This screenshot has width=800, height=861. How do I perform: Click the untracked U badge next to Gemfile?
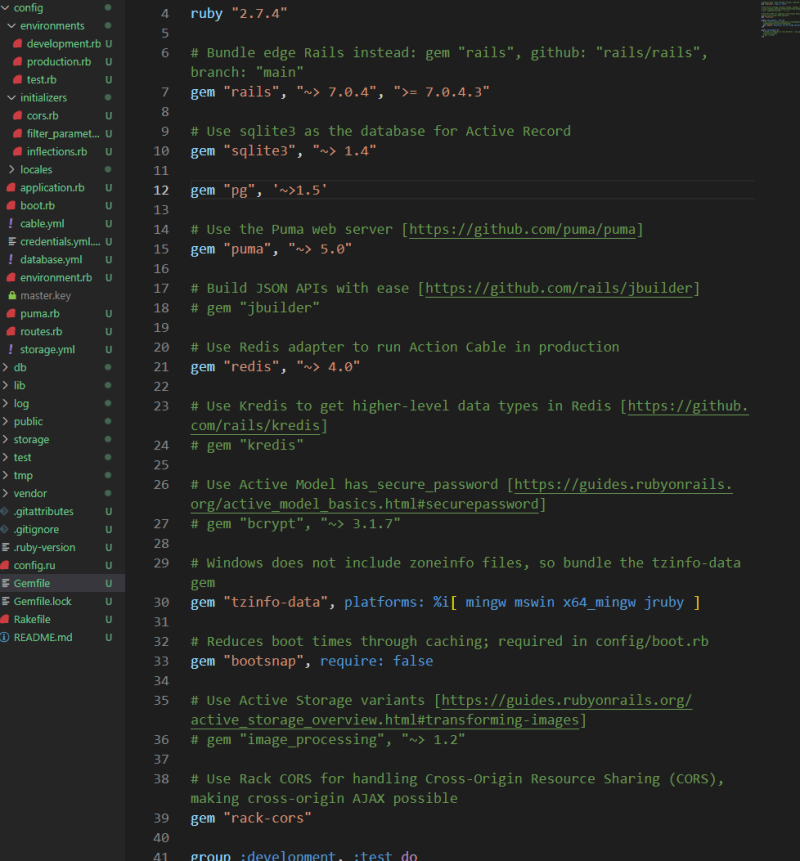[109, 583]
